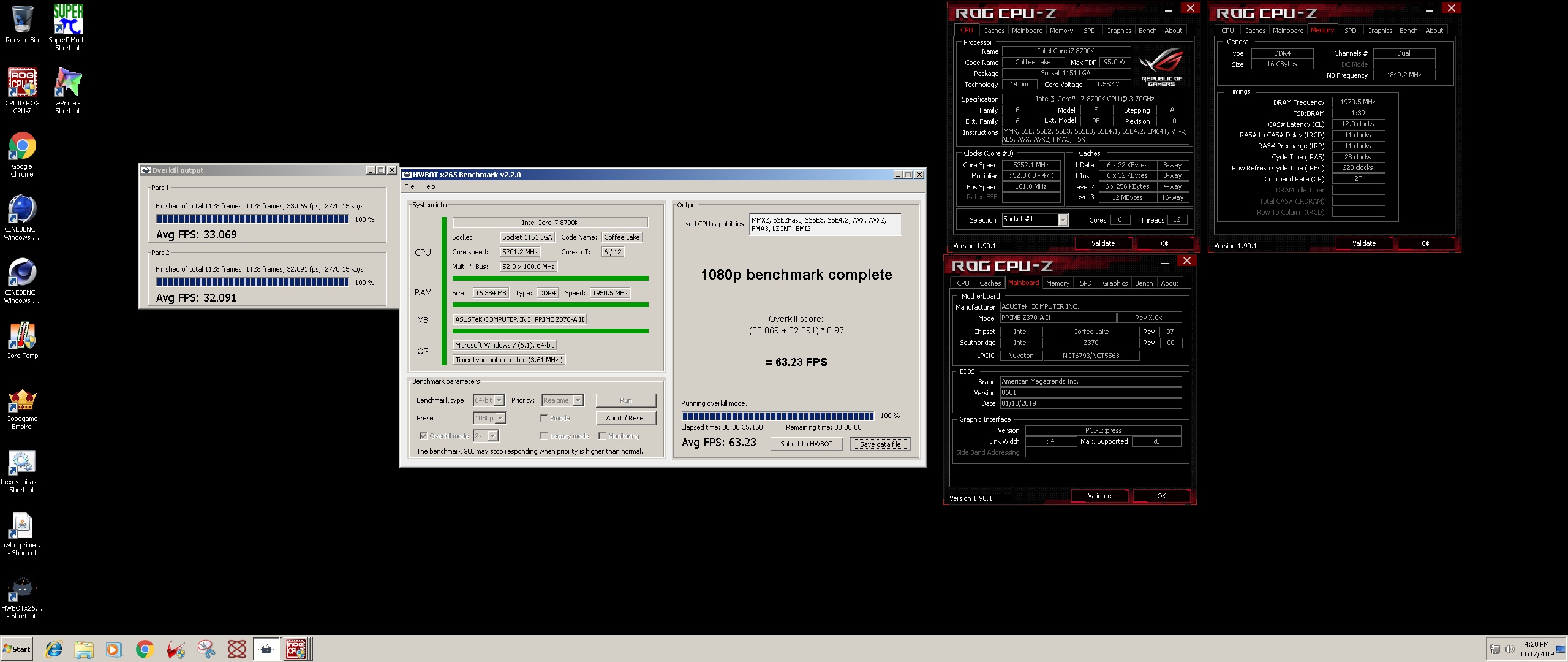Click the PRIME Z370-A II Model field
Viewport: 1568px width, 662px height.
[x=1058, y=318]
